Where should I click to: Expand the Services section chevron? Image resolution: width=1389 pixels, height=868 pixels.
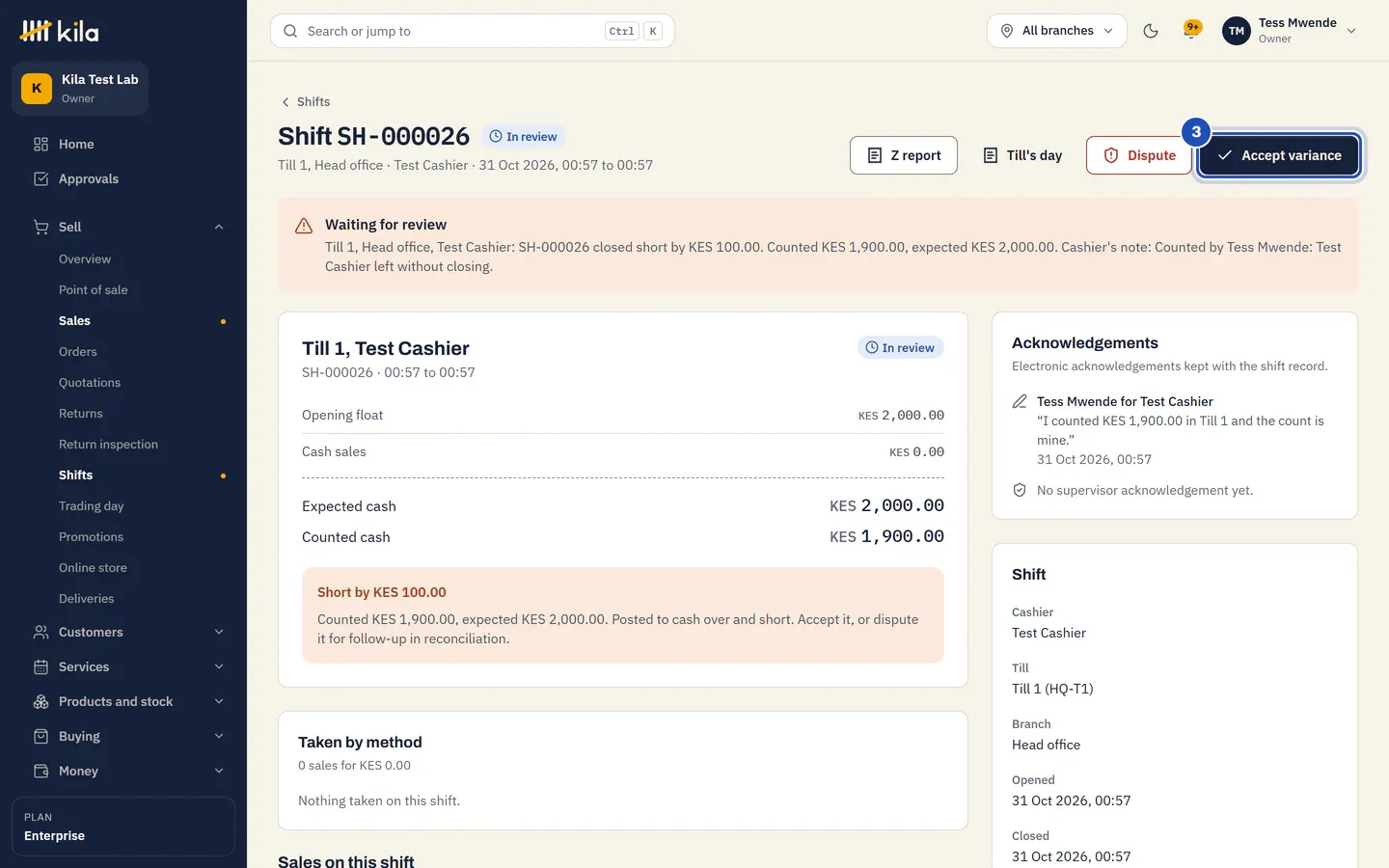(219, 666)
